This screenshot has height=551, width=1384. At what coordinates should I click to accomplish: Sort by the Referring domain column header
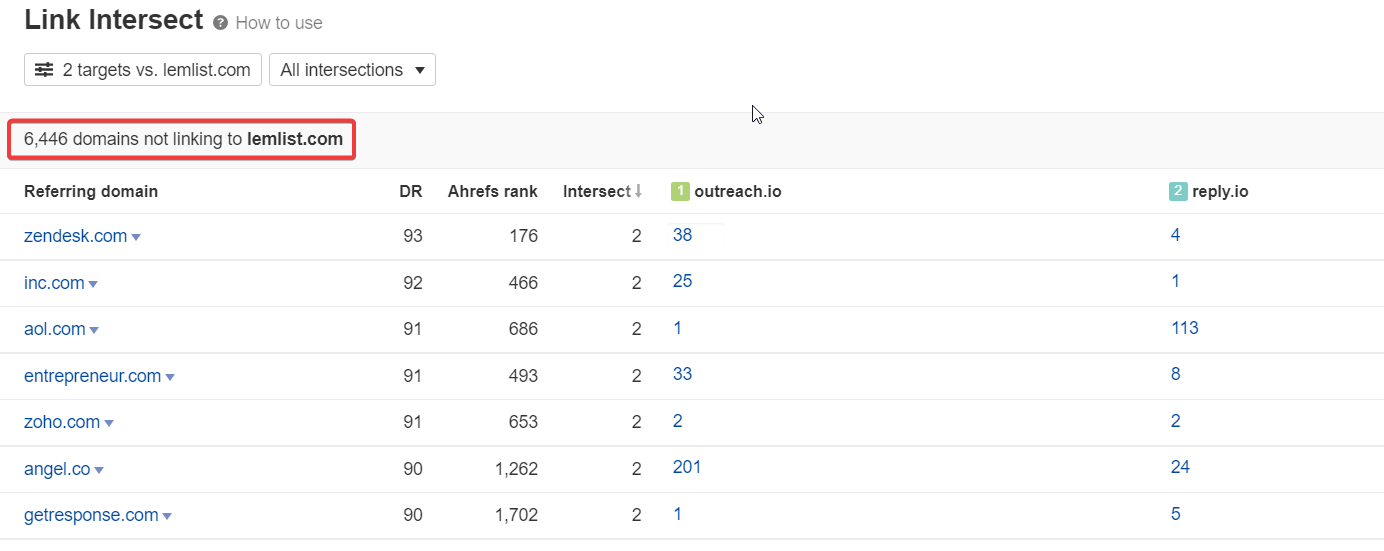click(91, 191)
